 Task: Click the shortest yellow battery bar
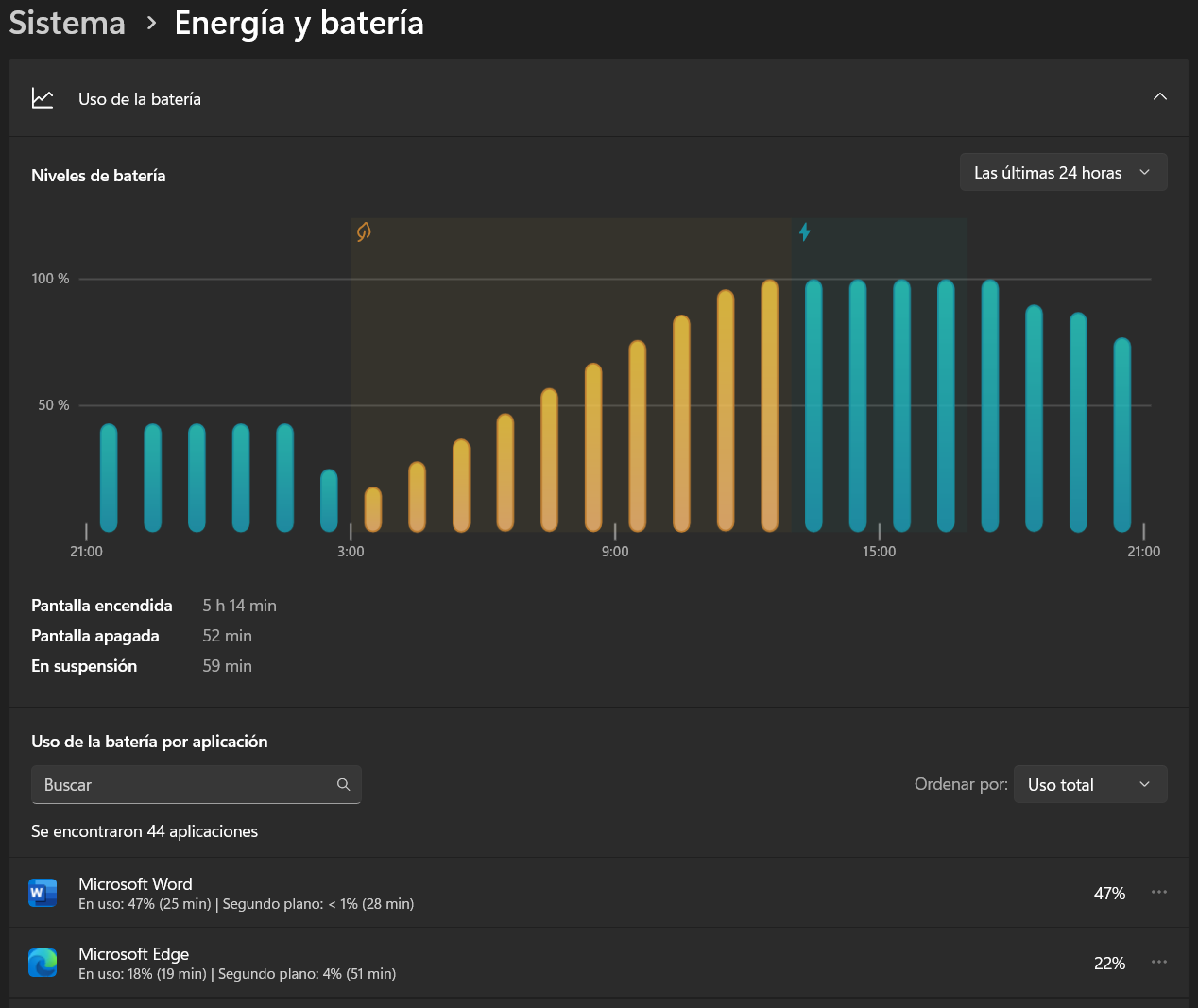coord(373,510)
